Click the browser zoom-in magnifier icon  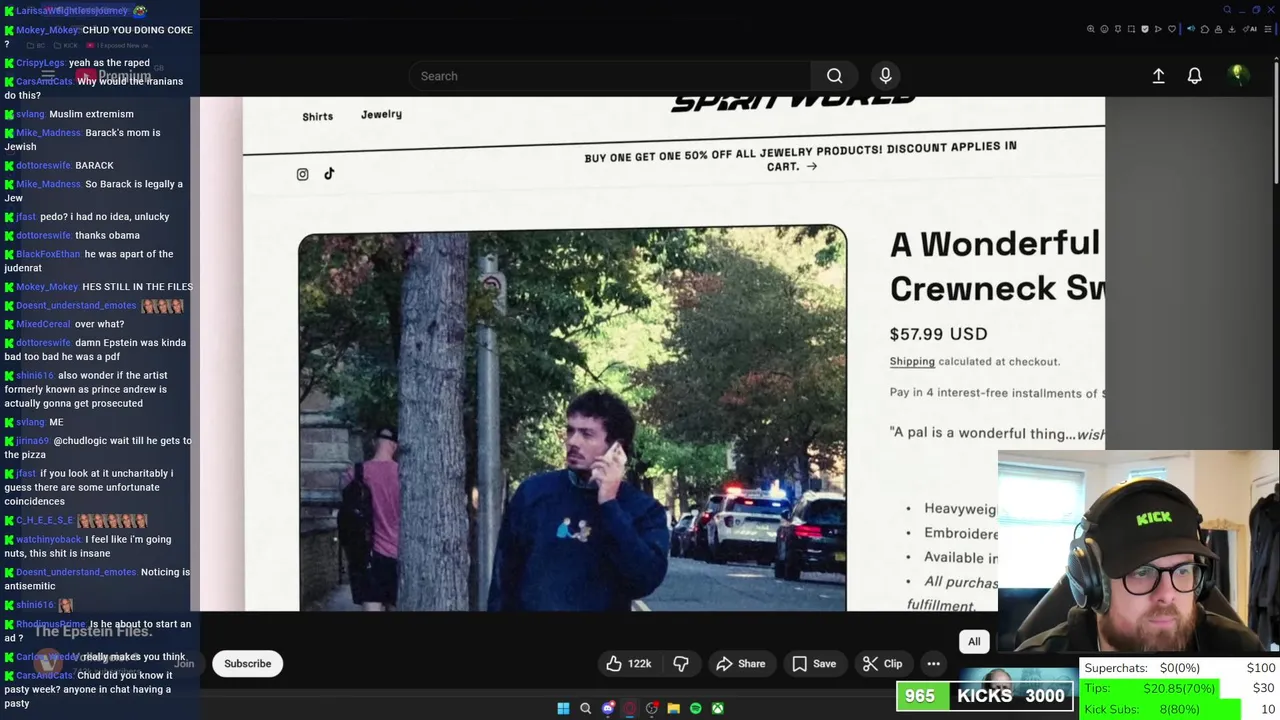[x=1091, y=29]
